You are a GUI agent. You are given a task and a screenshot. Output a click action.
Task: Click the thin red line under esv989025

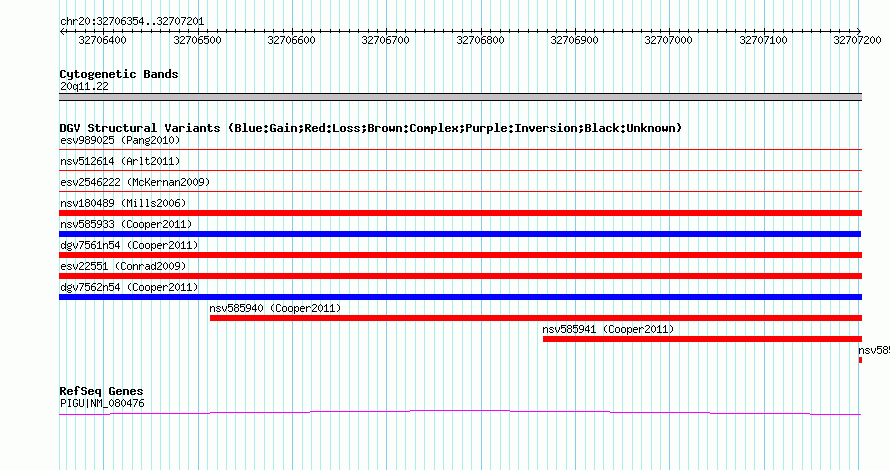(x=460, y=149)
